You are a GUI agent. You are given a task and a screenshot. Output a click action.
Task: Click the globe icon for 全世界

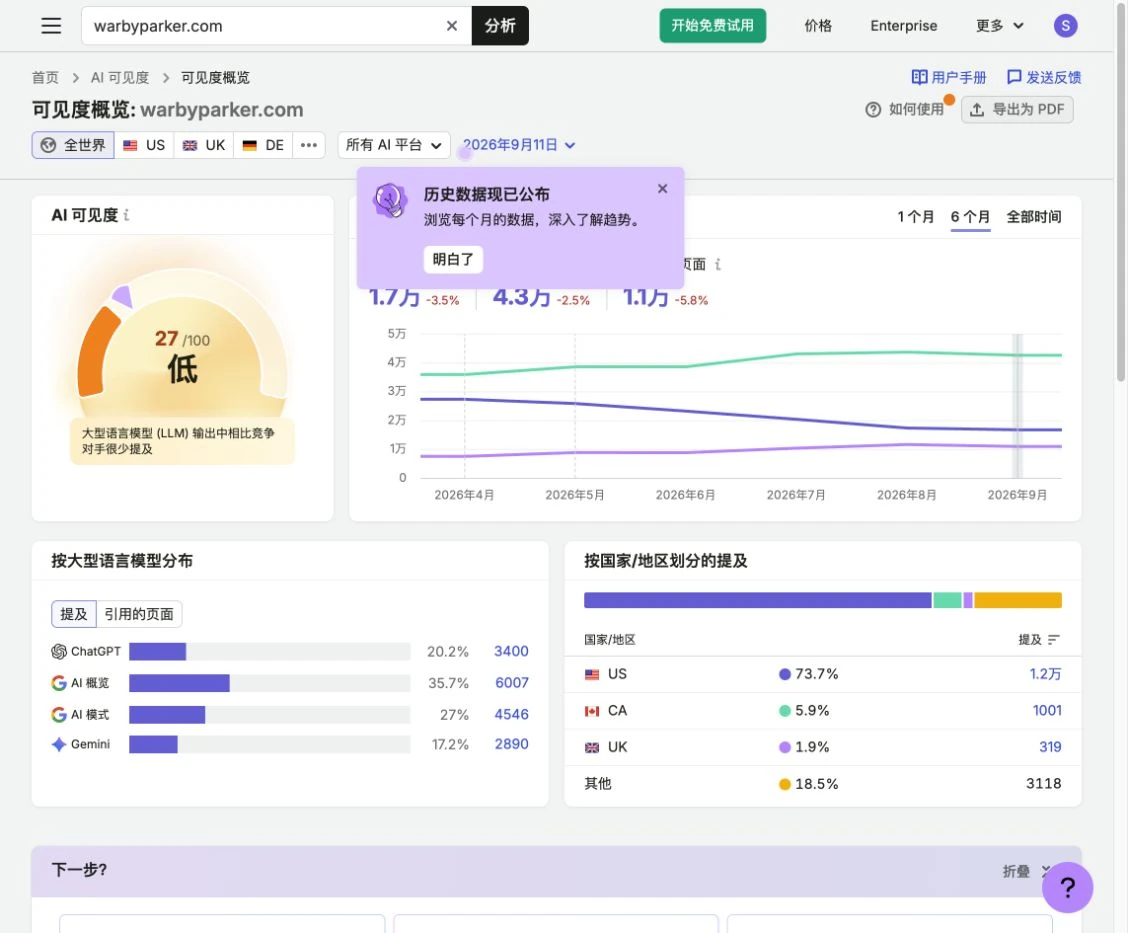(48, 145)
